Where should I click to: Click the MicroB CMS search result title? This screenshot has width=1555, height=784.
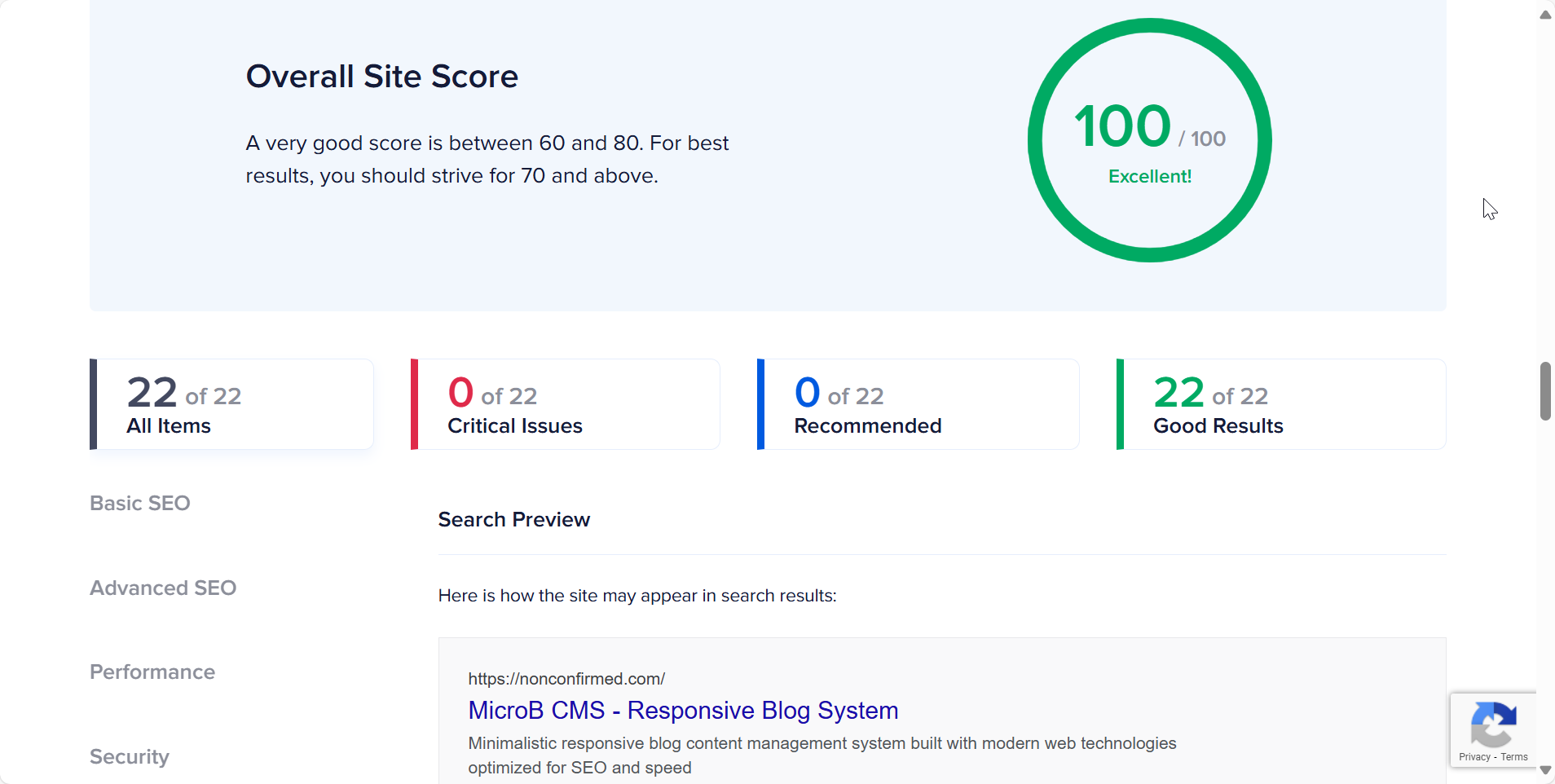[x=683, y=711]
